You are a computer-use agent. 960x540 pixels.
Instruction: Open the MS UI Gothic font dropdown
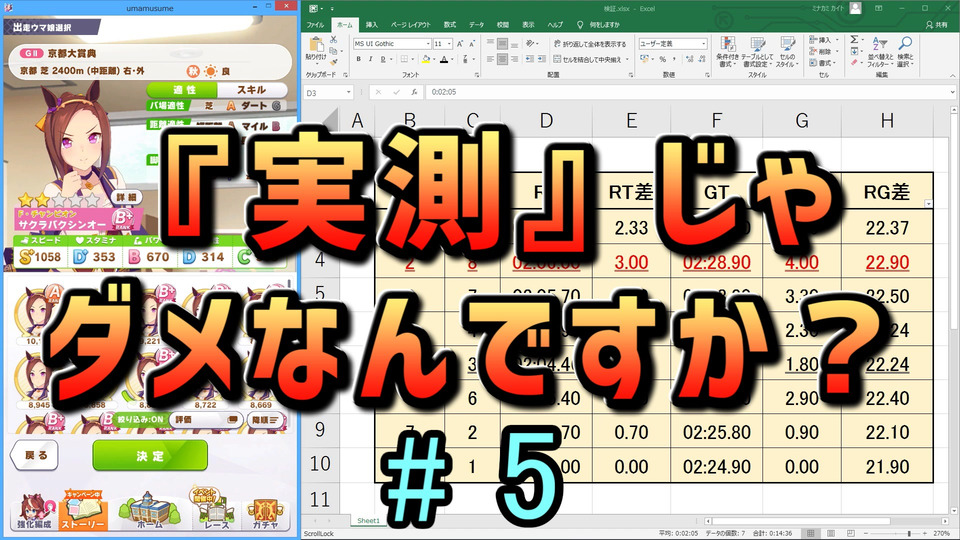click(x=428, y=44)
